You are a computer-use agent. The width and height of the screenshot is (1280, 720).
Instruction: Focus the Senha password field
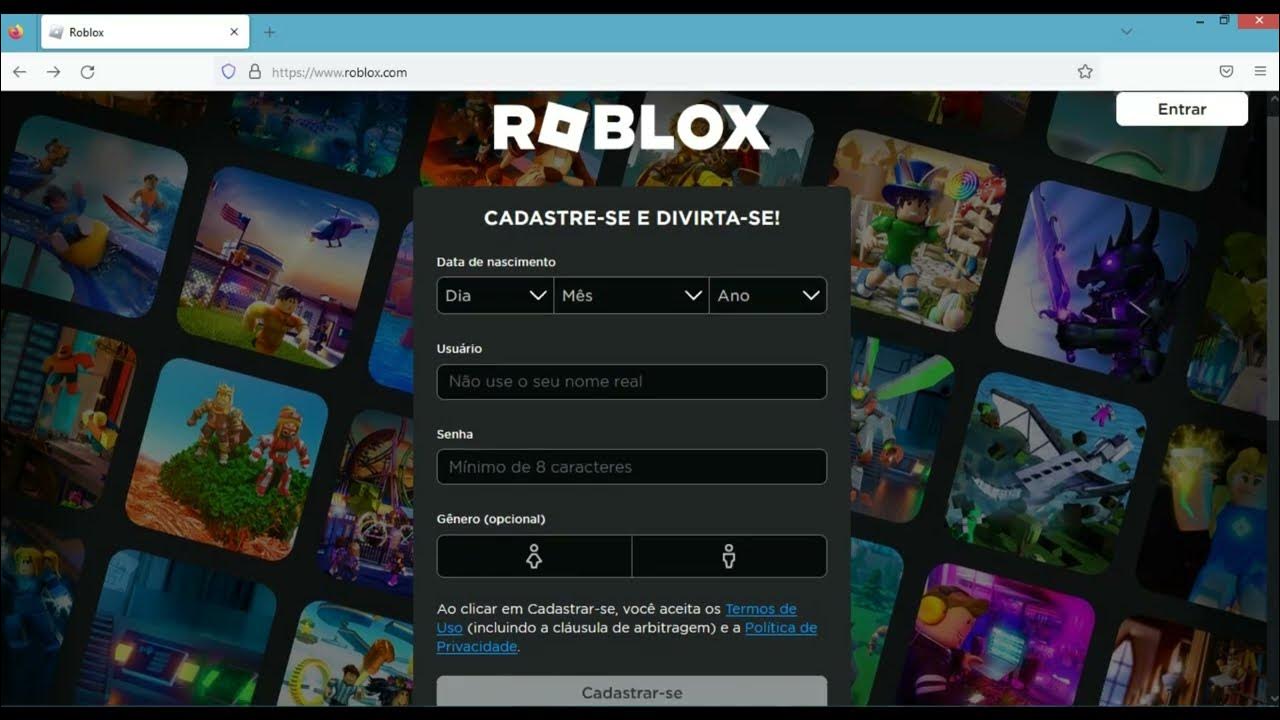(x=632, y=467)
